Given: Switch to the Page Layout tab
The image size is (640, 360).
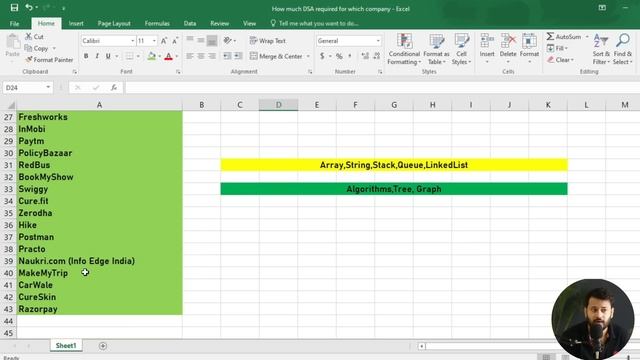Looking at the screenshot, I should coord(114,23).
